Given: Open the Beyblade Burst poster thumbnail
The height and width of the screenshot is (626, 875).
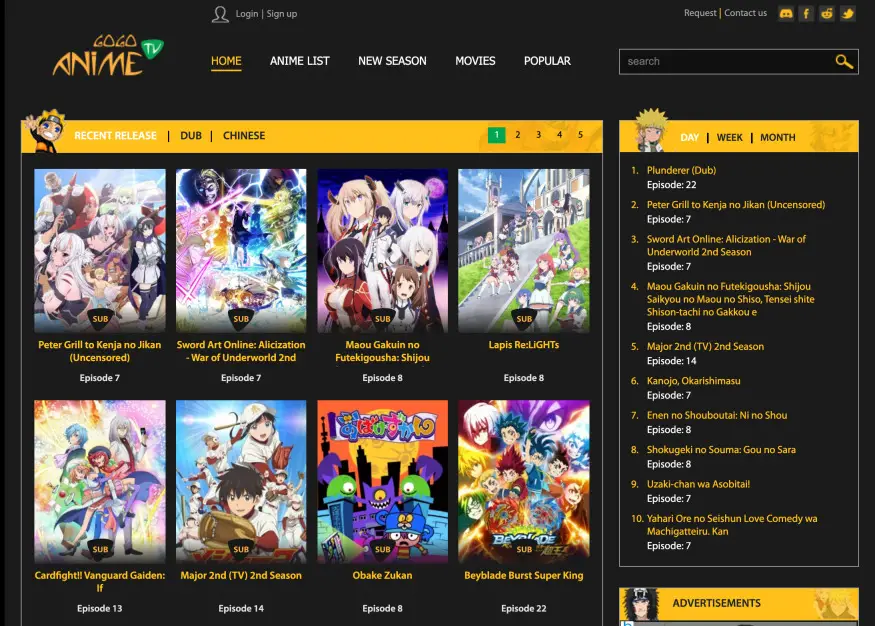Looking at the screenshot, I should 523,481.
